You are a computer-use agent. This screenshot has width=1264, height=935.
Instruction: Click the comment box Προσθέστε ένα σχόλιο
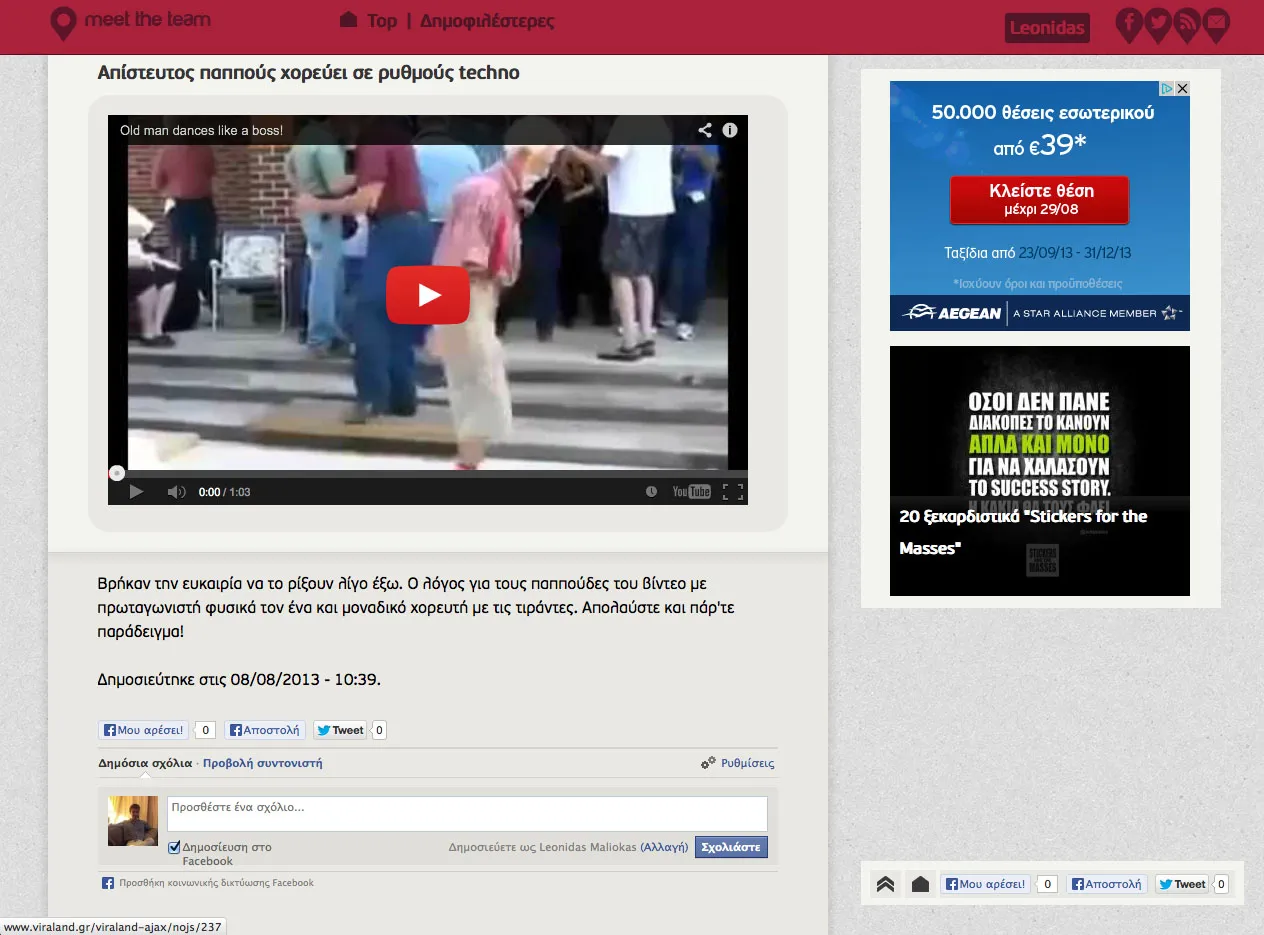(467, 814)
